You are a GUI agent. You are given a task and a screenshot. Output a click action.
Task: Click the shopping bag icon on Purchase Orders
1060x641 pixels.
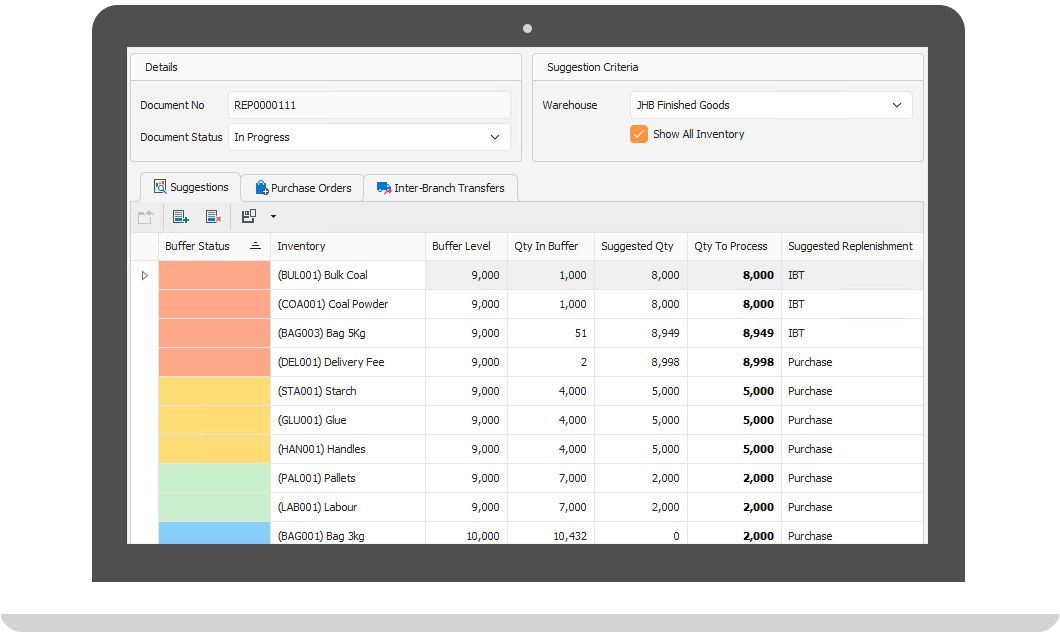pos(261,188)
